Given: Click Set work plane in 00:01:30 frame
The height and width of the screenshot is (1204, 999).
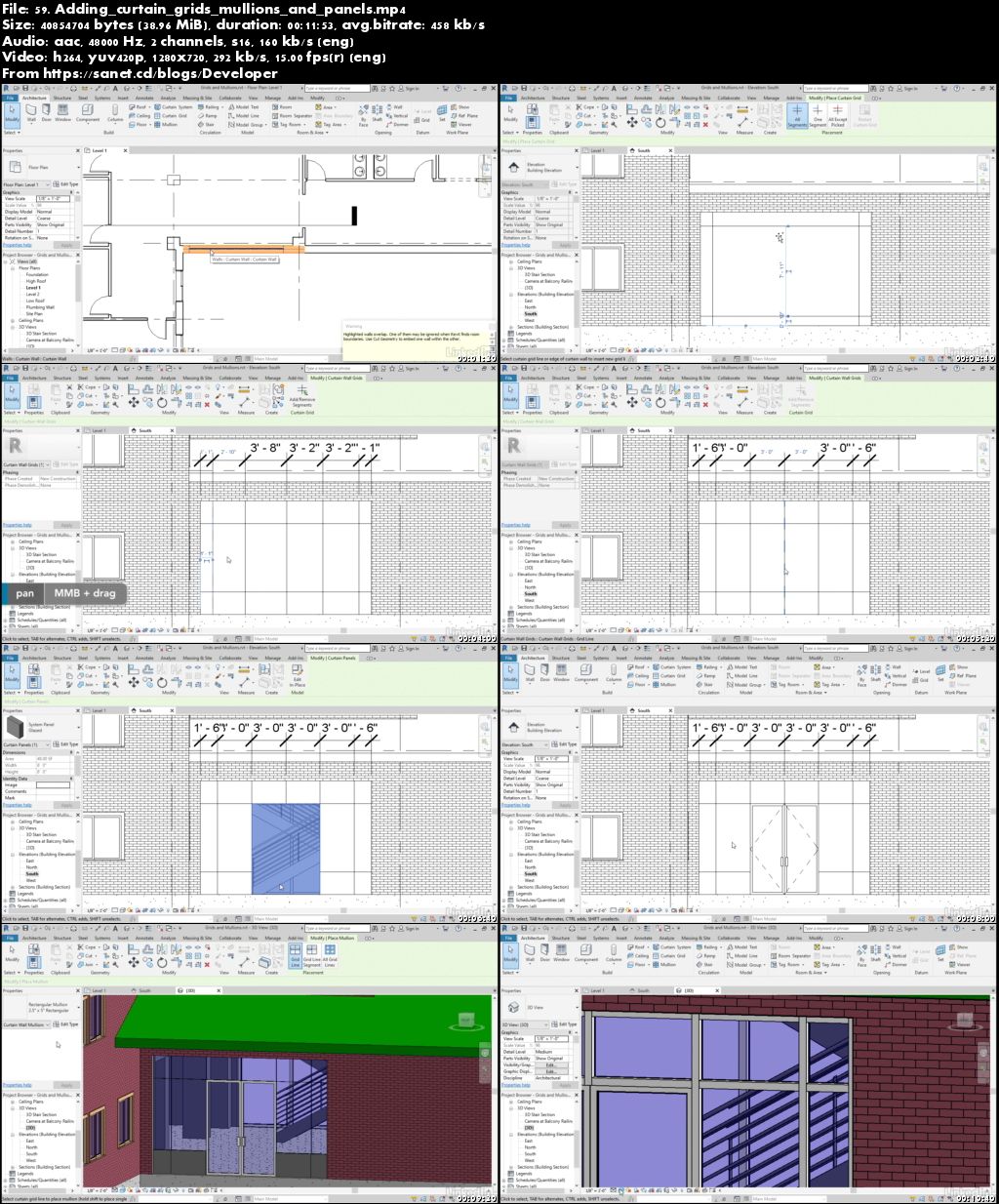Looking at the screenshot, I should [x=442, y=112].
